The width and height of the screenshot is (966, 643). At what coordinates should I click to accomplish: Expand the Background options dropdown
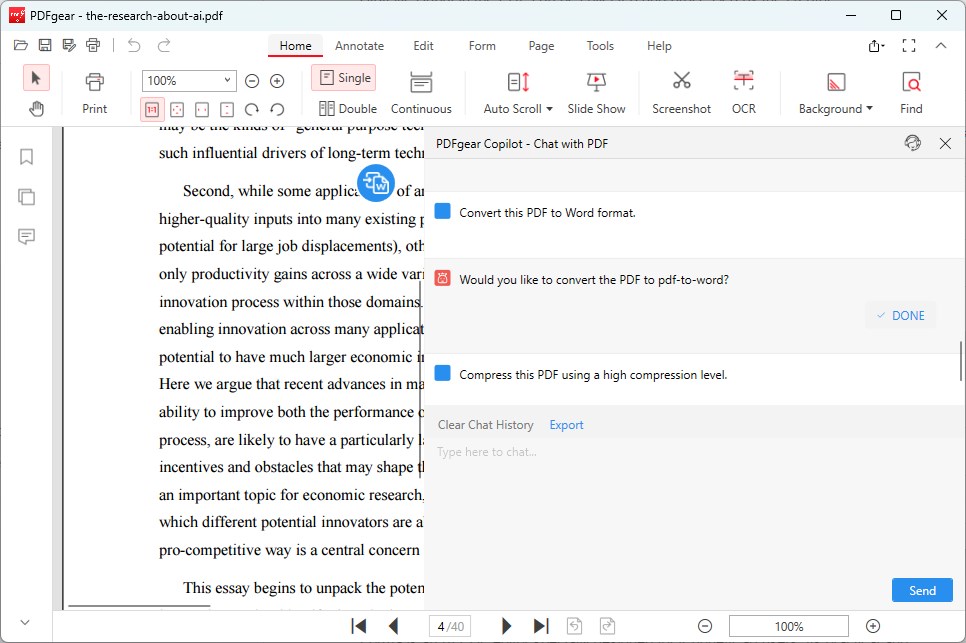869,109
